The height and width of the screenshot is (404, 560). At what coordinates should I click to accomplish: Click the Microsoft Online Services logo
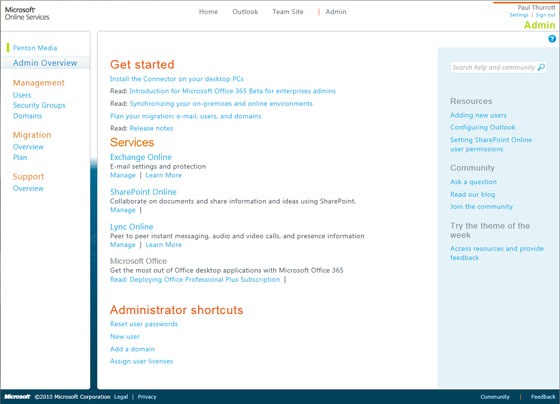[x=27, y=13]
